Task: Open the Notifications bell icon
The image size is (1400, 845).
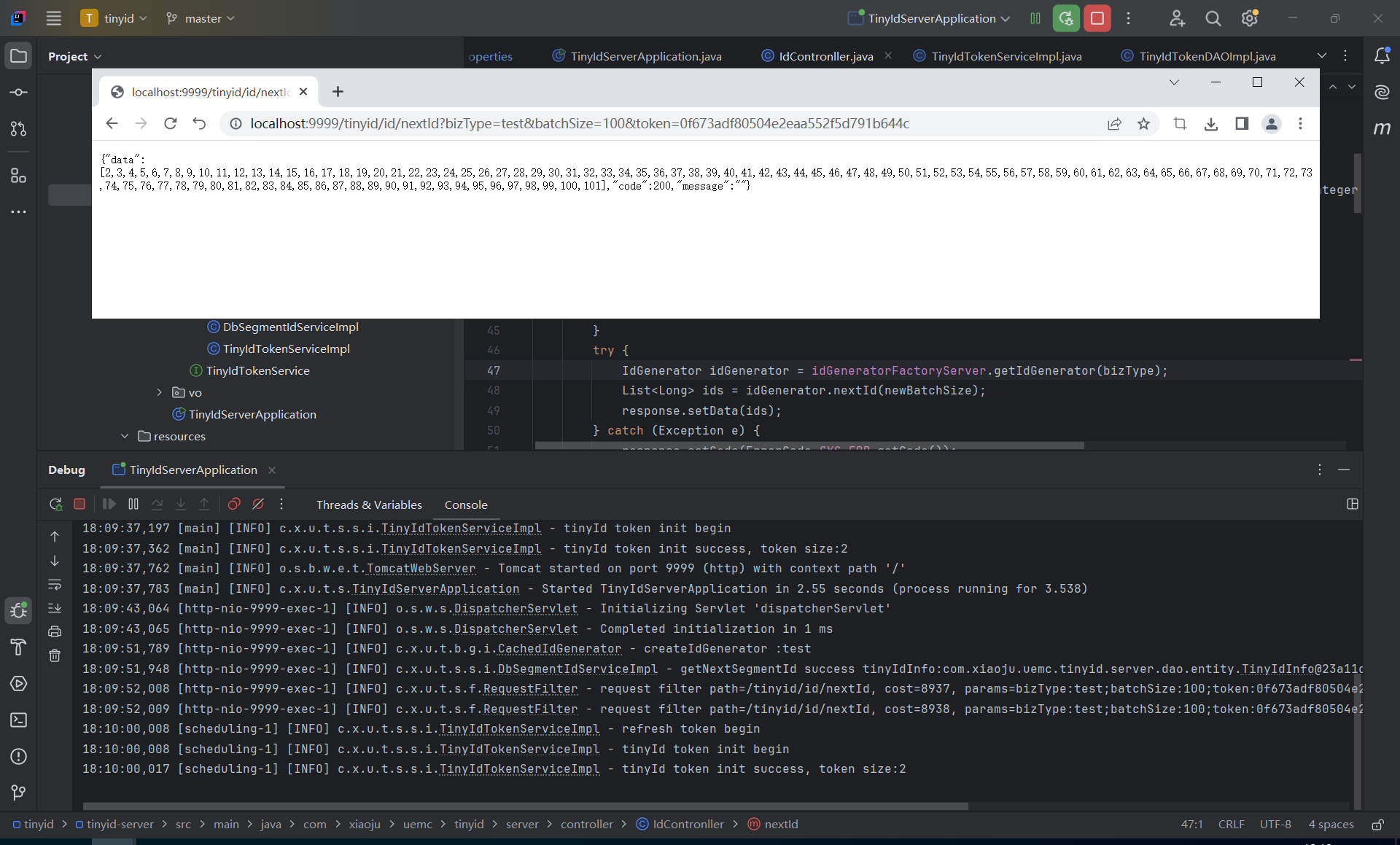Action: pos(1382,56)
